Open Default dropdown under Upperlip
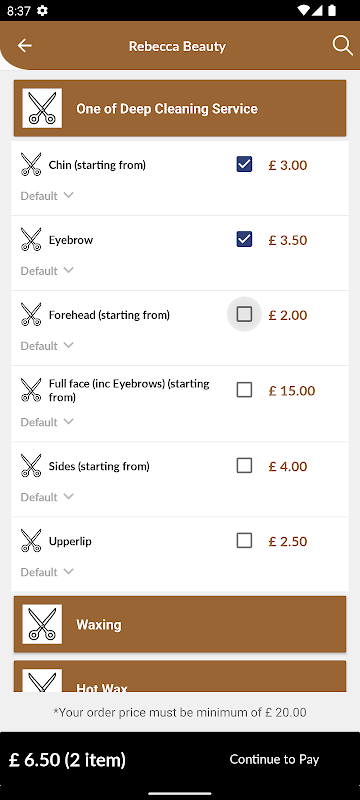 point(47,572)
